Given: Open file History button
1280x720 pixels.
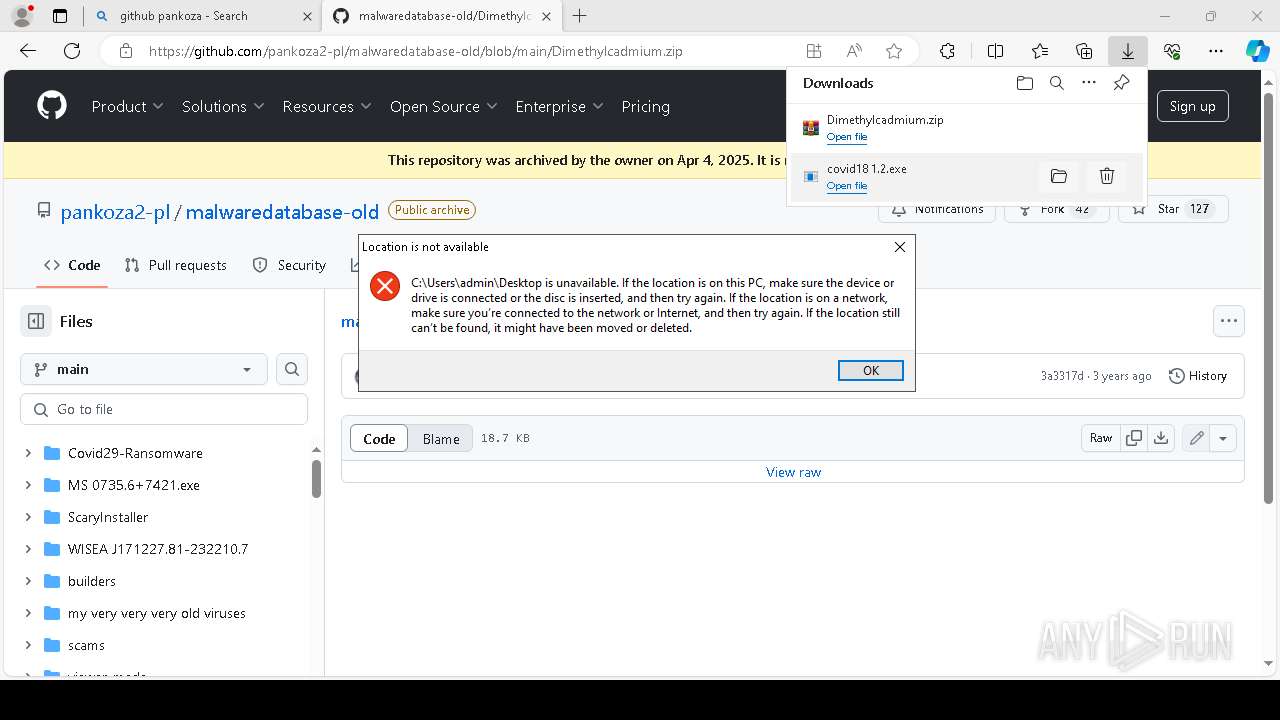Looking at the screenshot, I should tap(1198, 376).
